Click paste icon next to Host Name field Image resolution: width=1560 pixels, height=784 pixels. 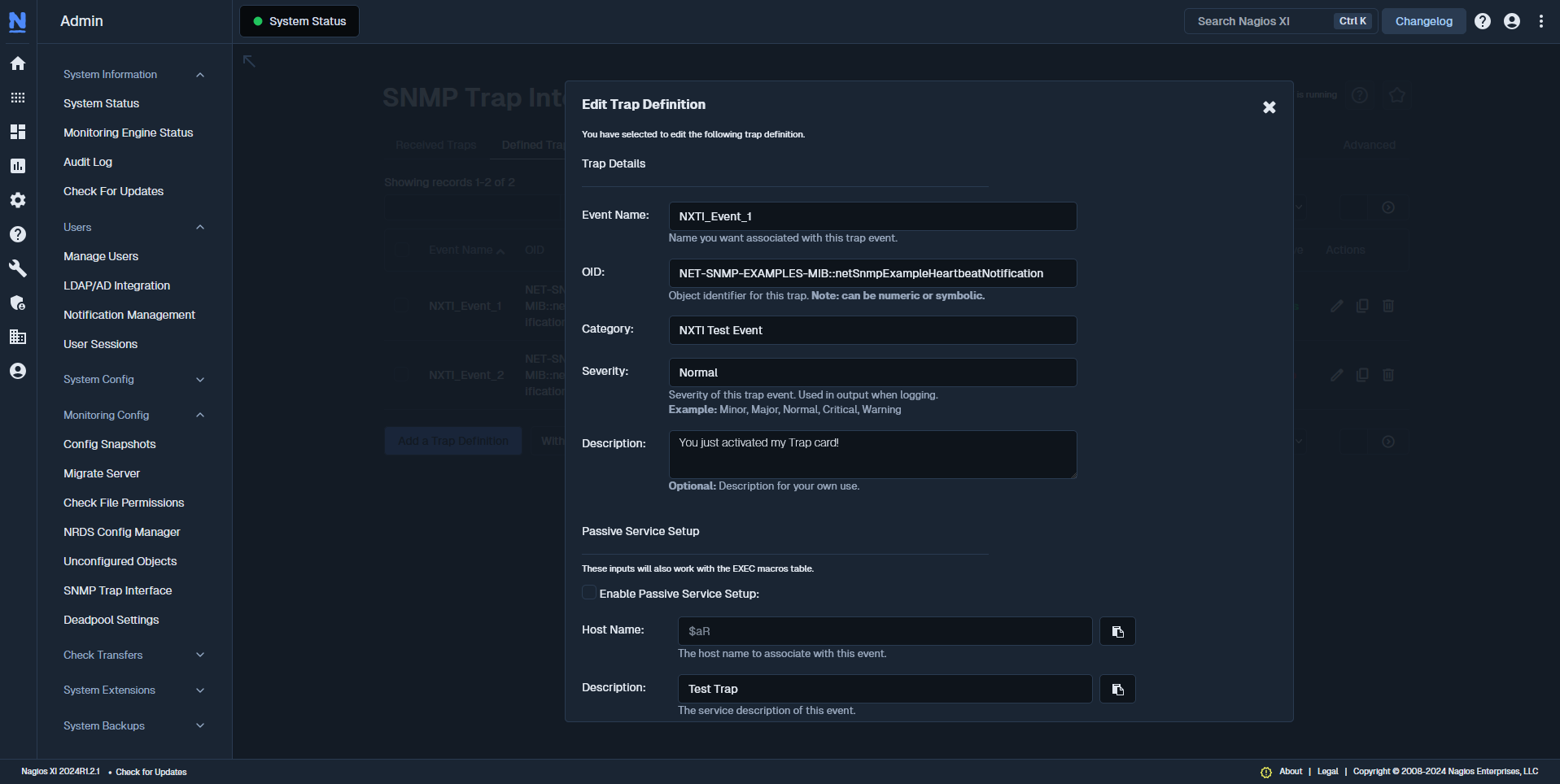1117,631
